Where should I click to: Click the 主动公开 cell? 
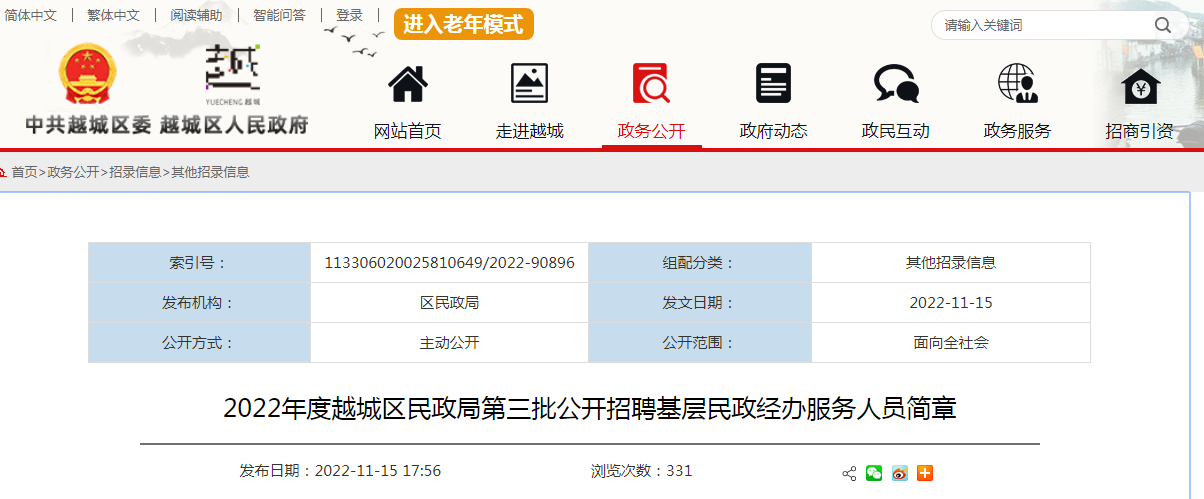(449, 343)
